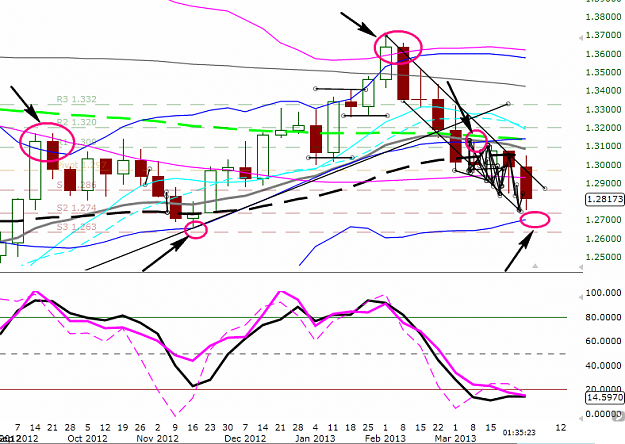Select the oscillator value tag 14.5970
625x444 pixels.
[x=605, y=397]
